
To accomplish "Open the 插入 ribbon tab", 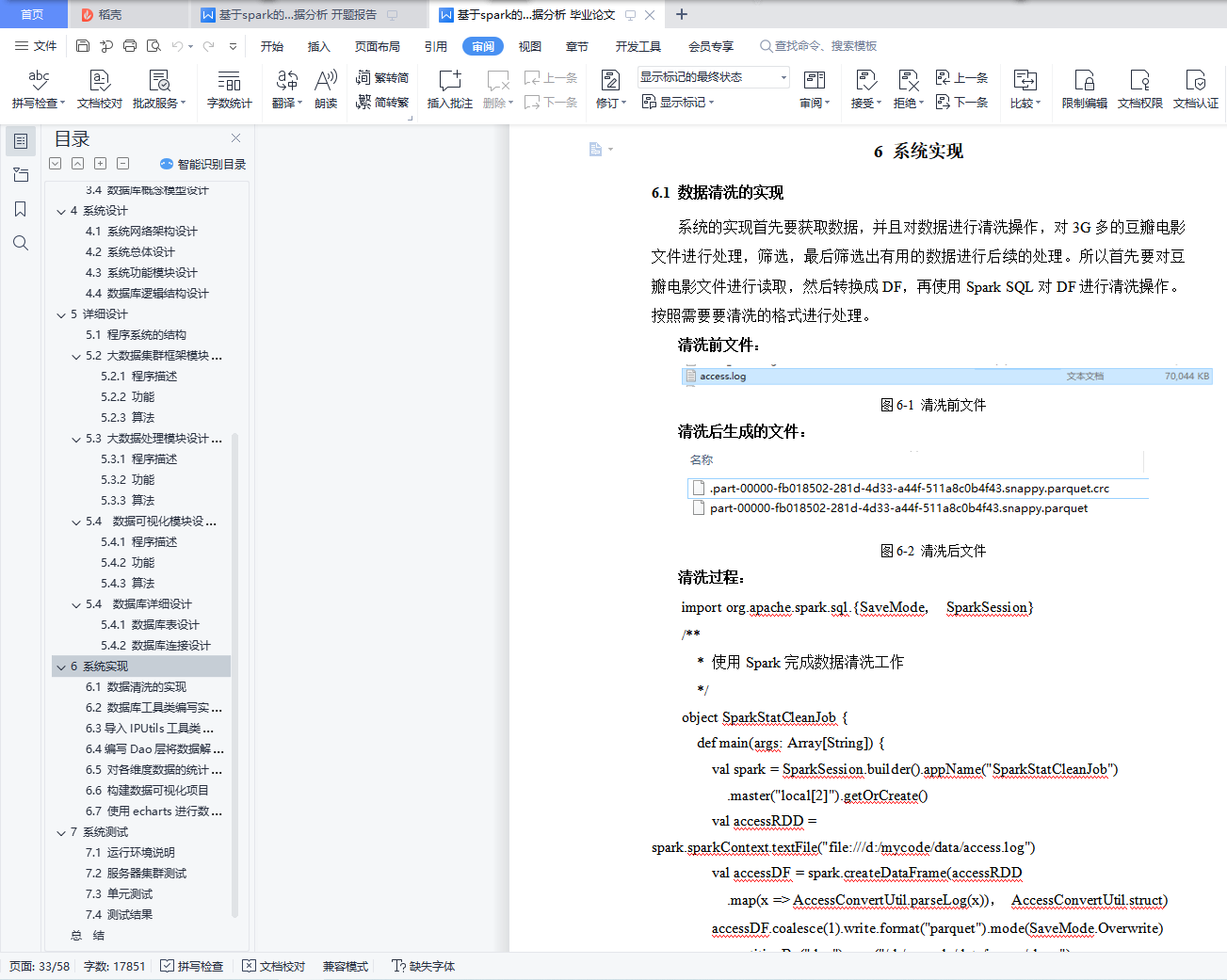I will click(319, 46).
